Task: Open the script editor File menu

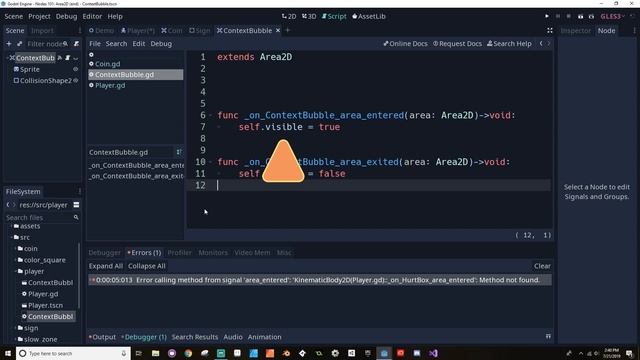Action: [95, 44]
